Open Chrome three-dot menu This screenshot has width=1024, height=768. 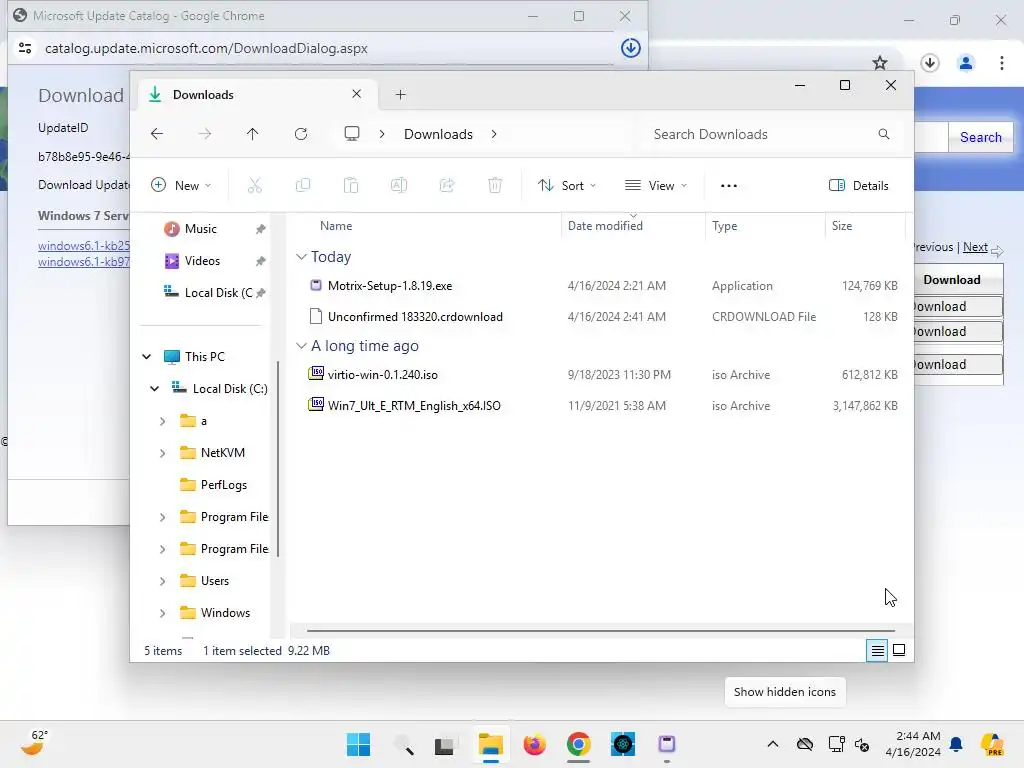[1002, 63]
